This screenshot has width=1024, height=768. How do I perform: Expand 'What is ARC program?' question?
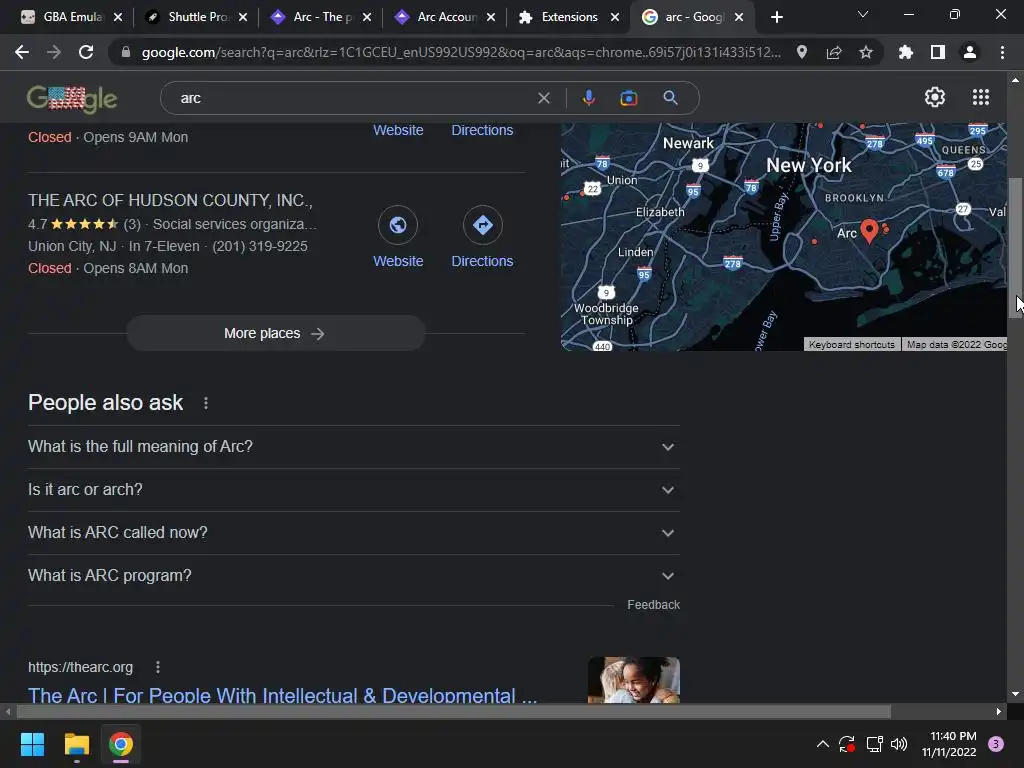coord(353,576)
